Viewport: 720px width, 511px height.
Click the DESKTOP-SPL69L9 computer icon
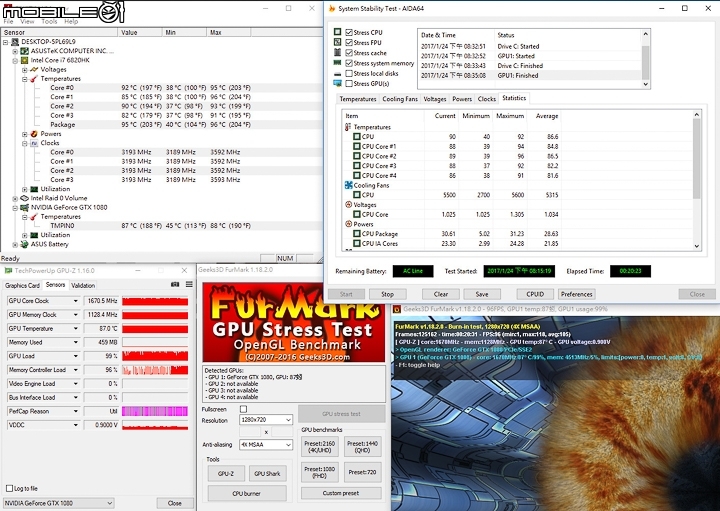tap(16, 42)
